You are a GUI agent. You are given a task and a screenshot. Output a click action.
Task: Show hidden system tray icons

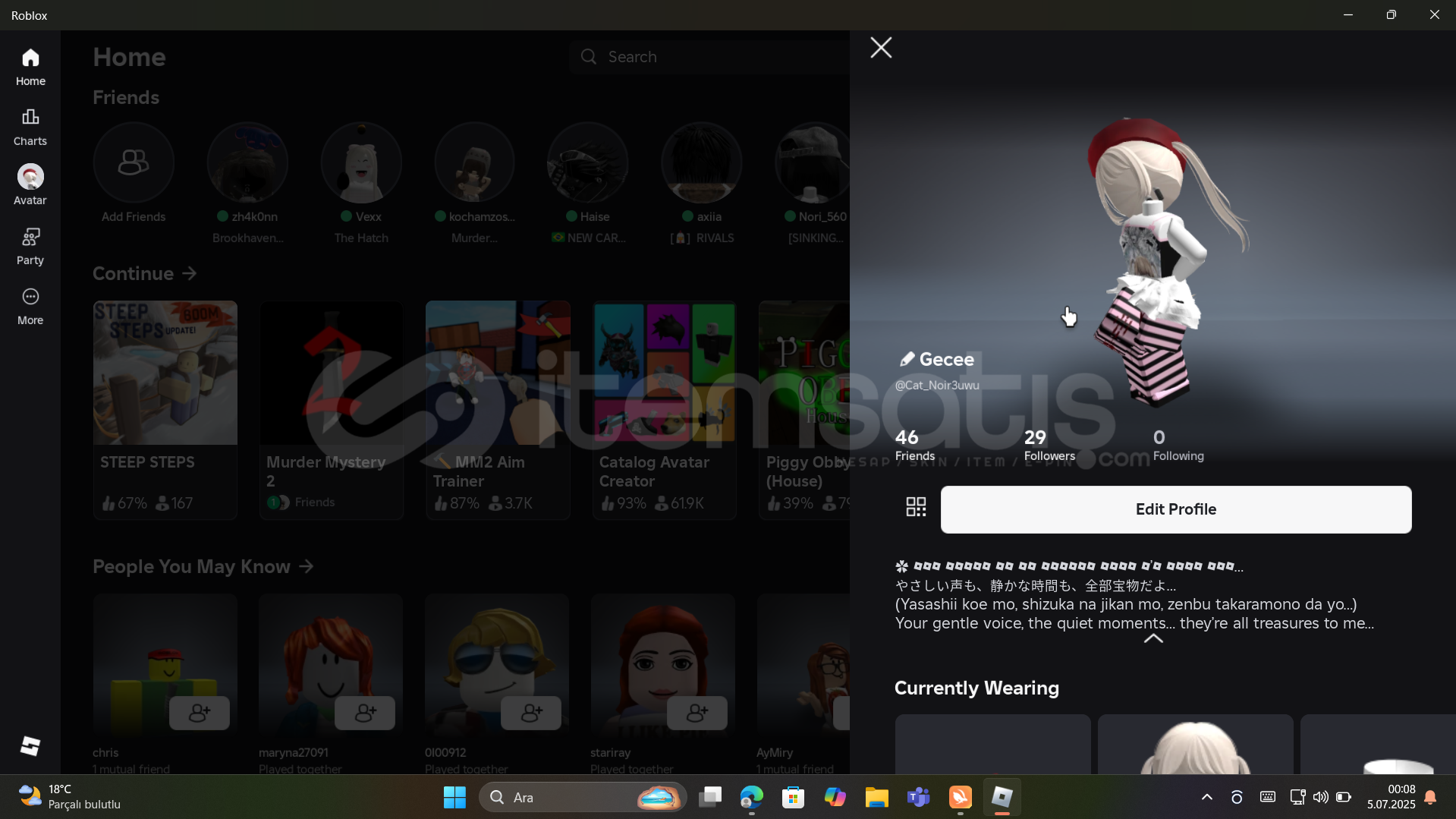click(x=1207, y=797)
